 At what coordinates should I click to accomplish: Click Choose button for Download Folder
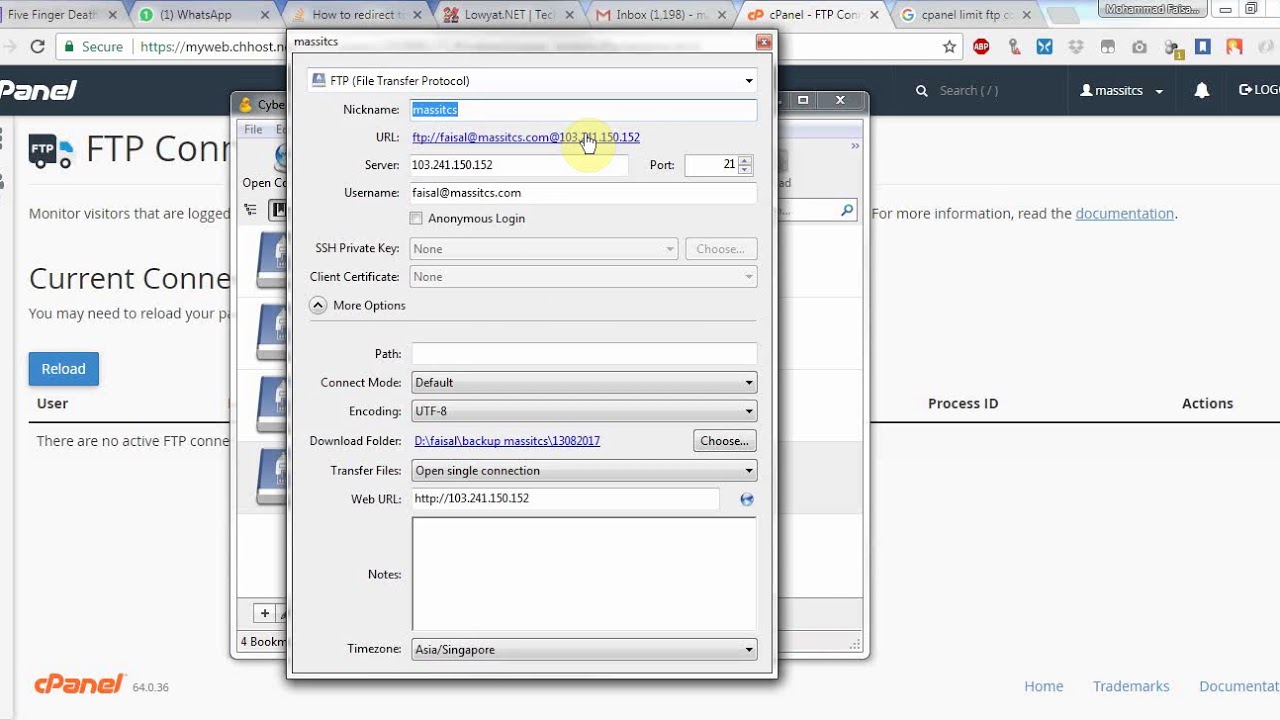tap(724, 441)
